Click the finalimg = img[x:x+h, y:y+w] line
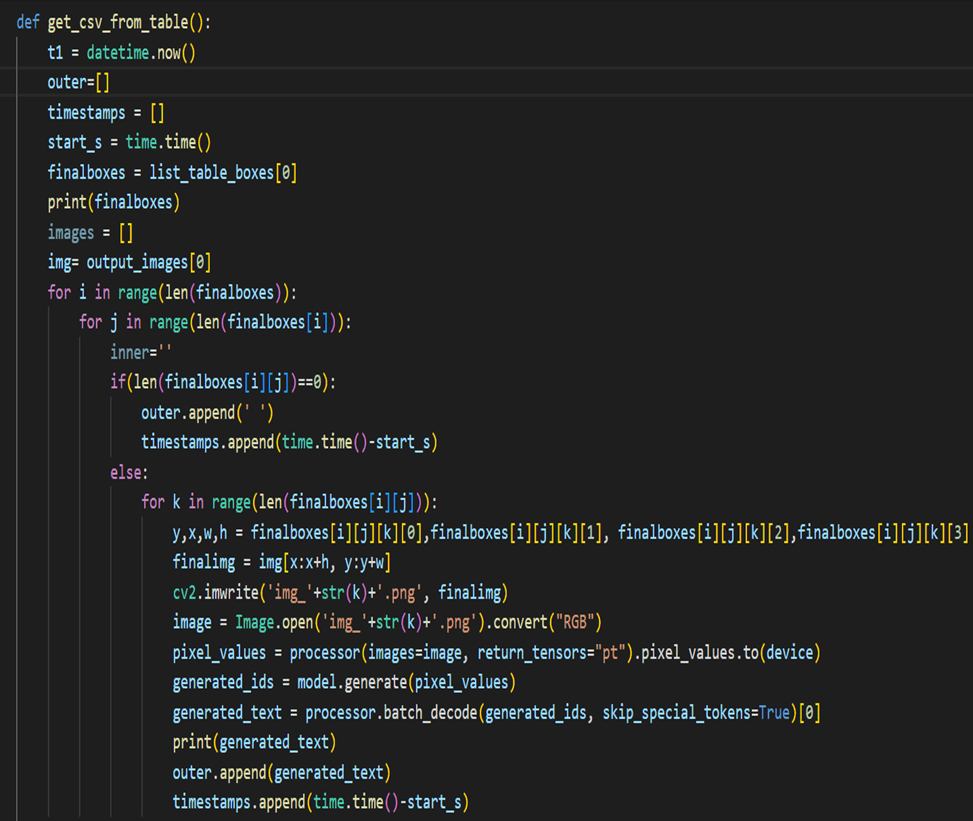This screenshot has width=973, height=821. [x=282, y=562]
